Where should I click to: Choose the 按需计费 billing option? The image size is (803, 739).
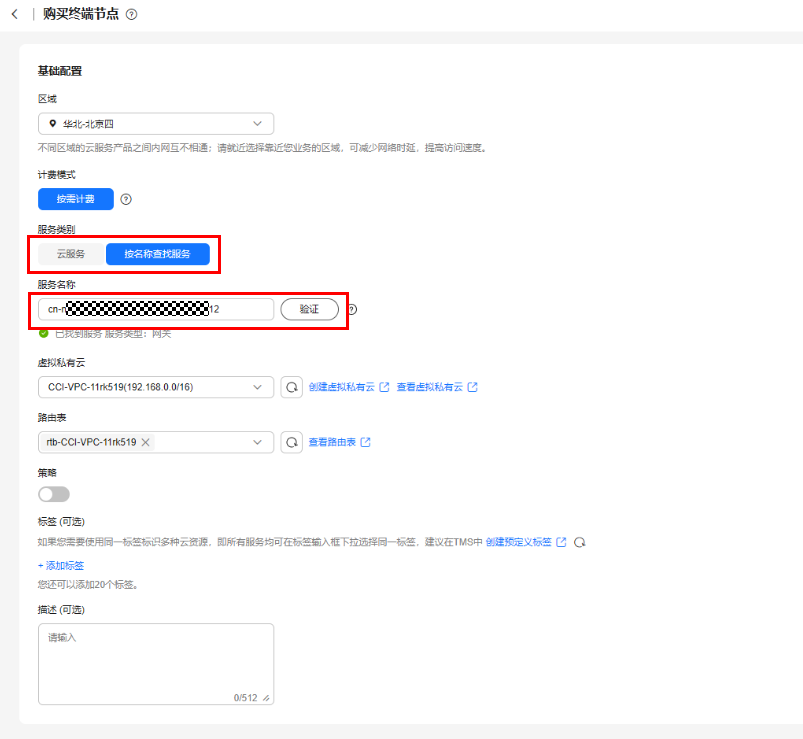pos(76,199)
